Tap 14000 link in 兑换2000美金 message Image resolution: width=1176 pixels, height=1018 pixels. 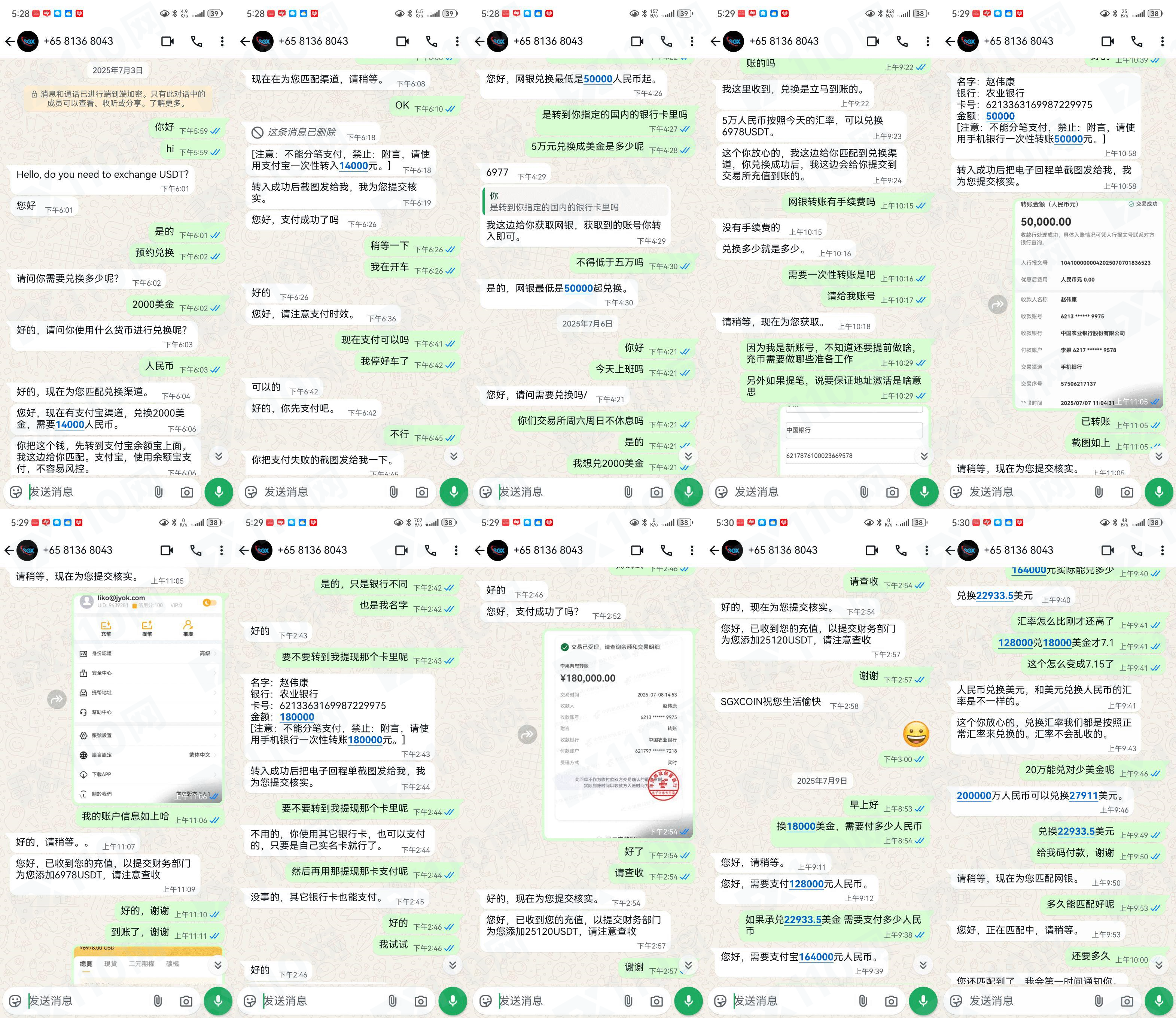pos(70,424)
